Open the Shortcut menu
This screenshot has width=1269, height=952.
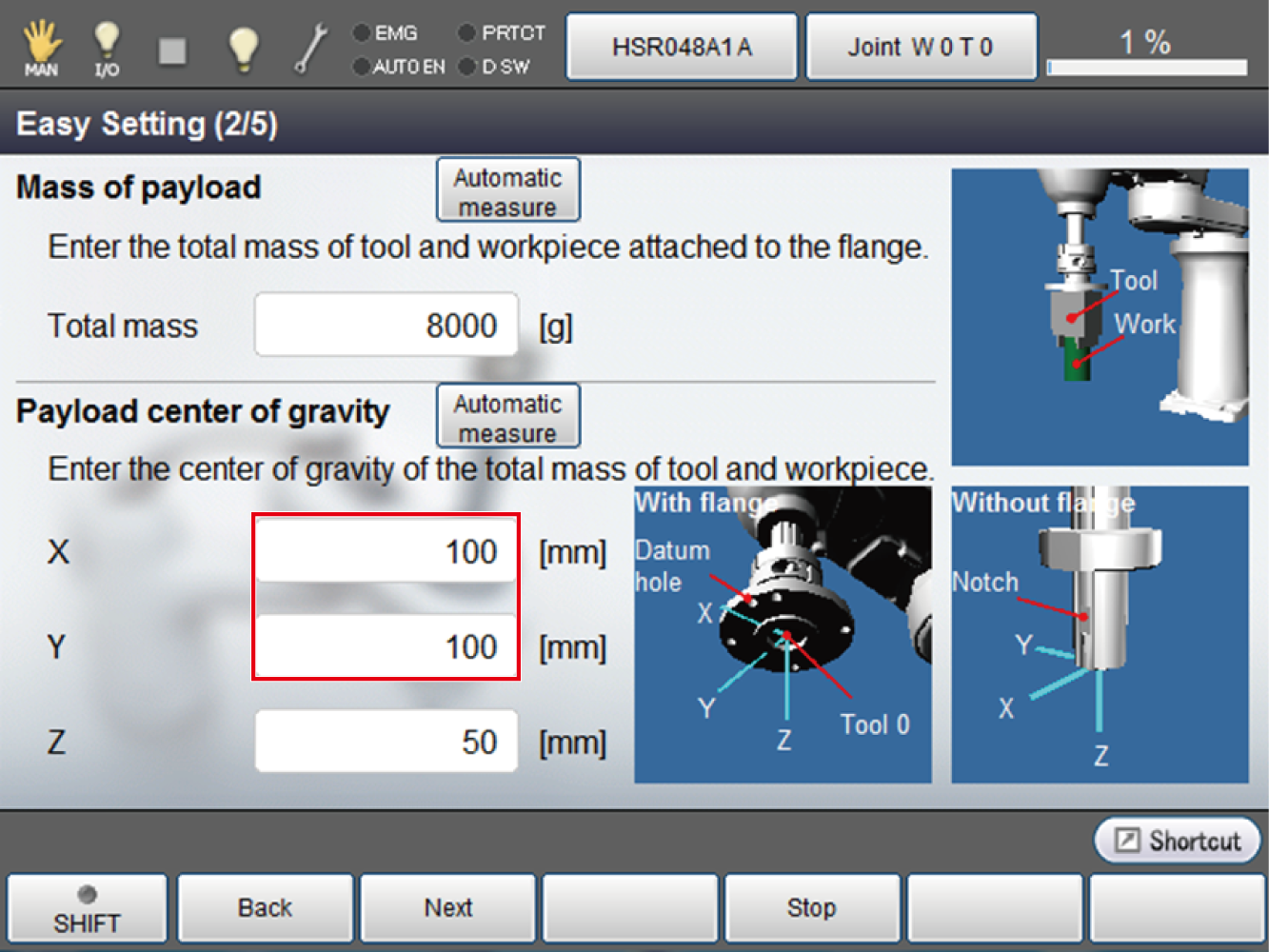pos(1178,841)
